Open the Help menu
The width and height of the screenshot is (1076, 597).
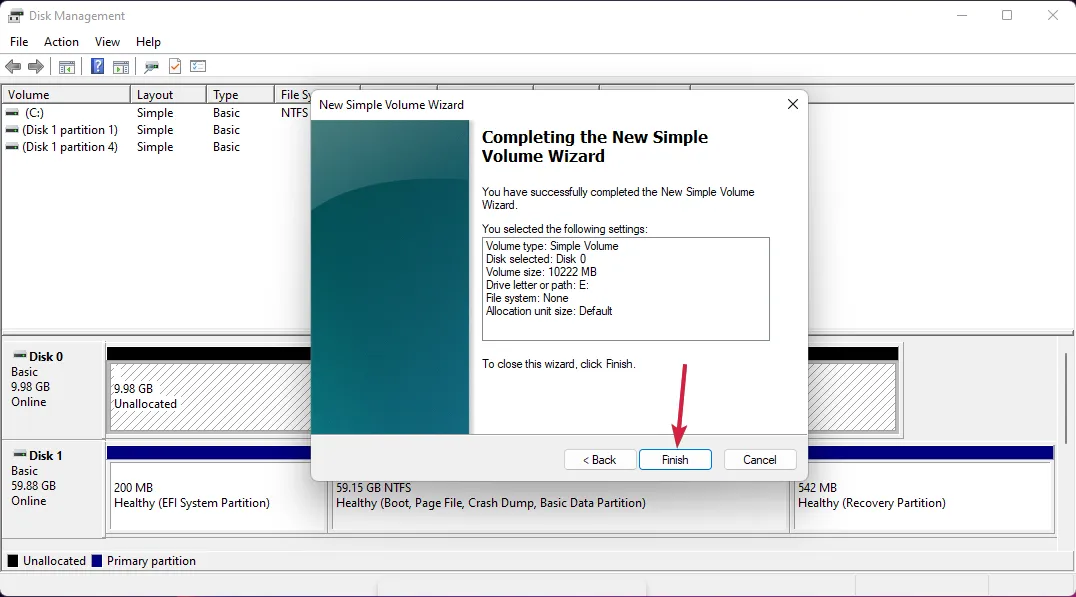pos(148,42)
